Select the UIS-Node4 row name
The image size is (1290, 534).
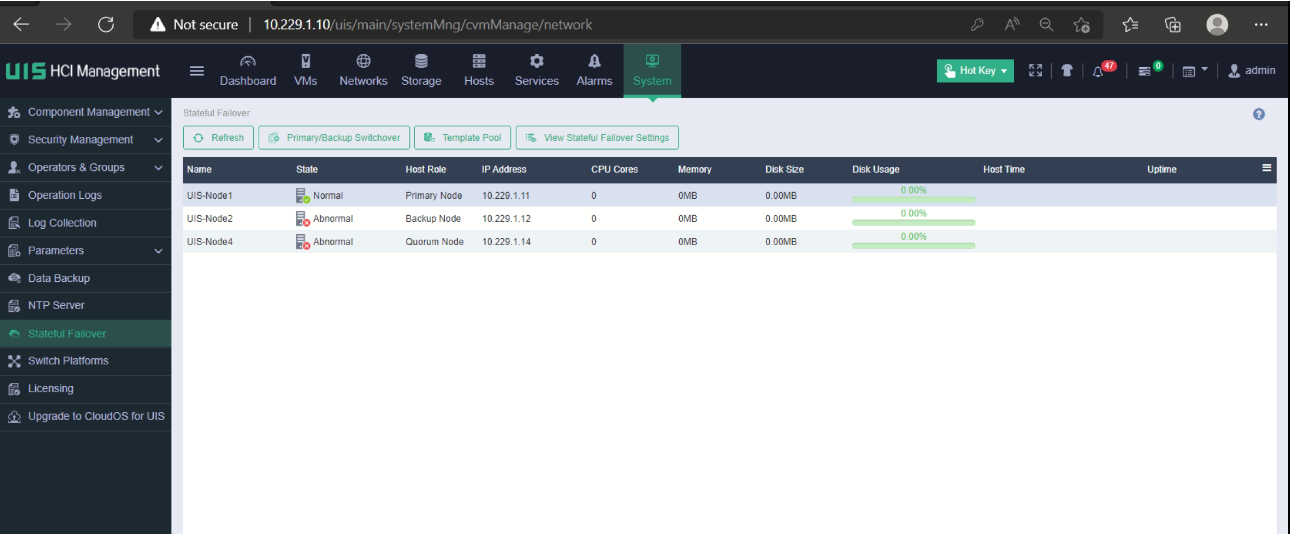click(209, 242)
